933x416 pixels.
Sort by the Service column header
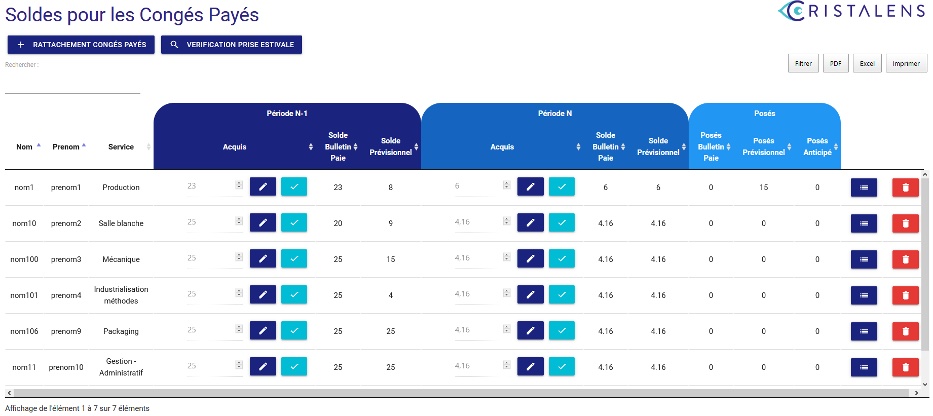121,147
